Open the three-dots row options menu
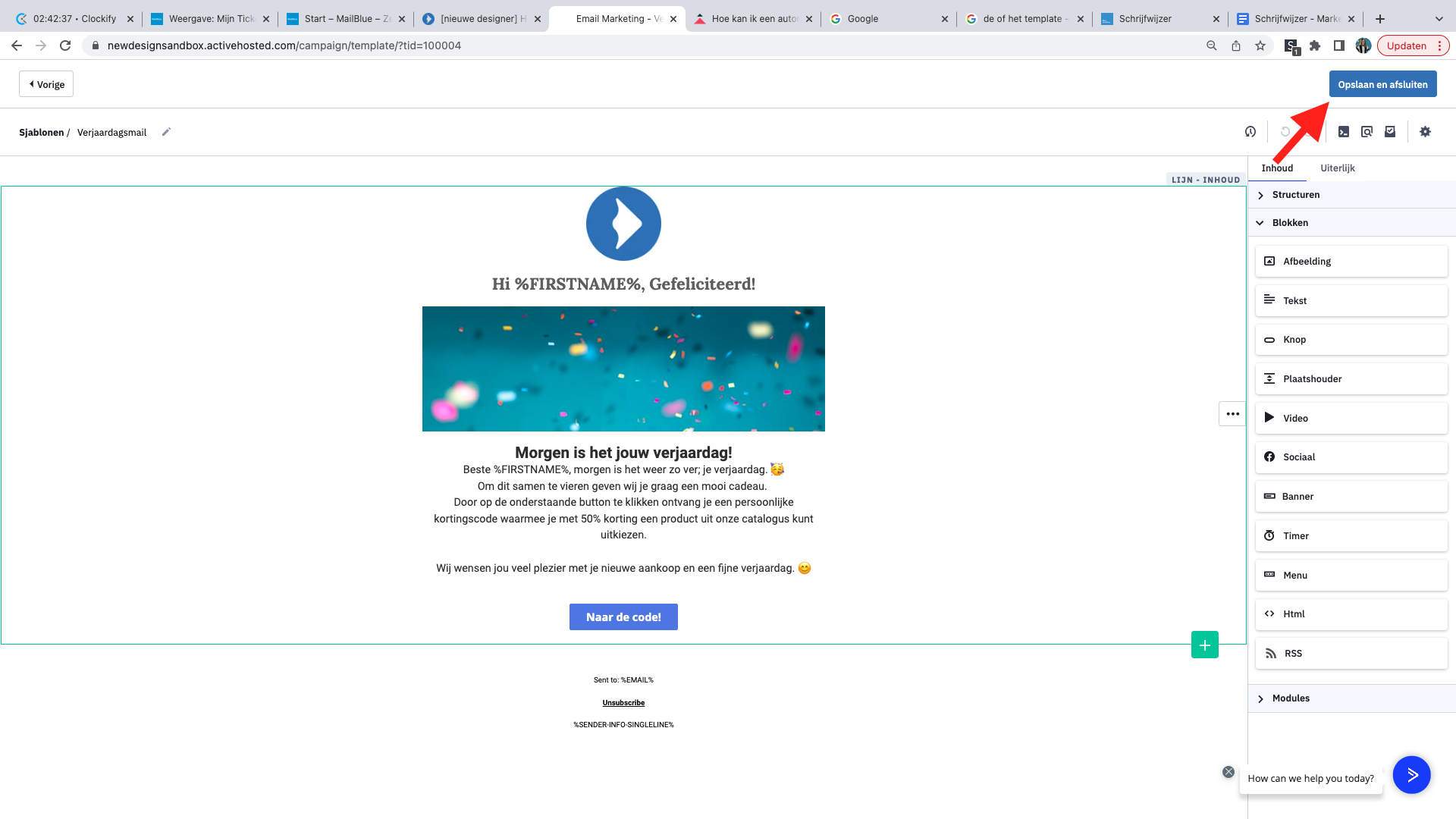The image size is (1456, 819). [x=1232, y=414]
